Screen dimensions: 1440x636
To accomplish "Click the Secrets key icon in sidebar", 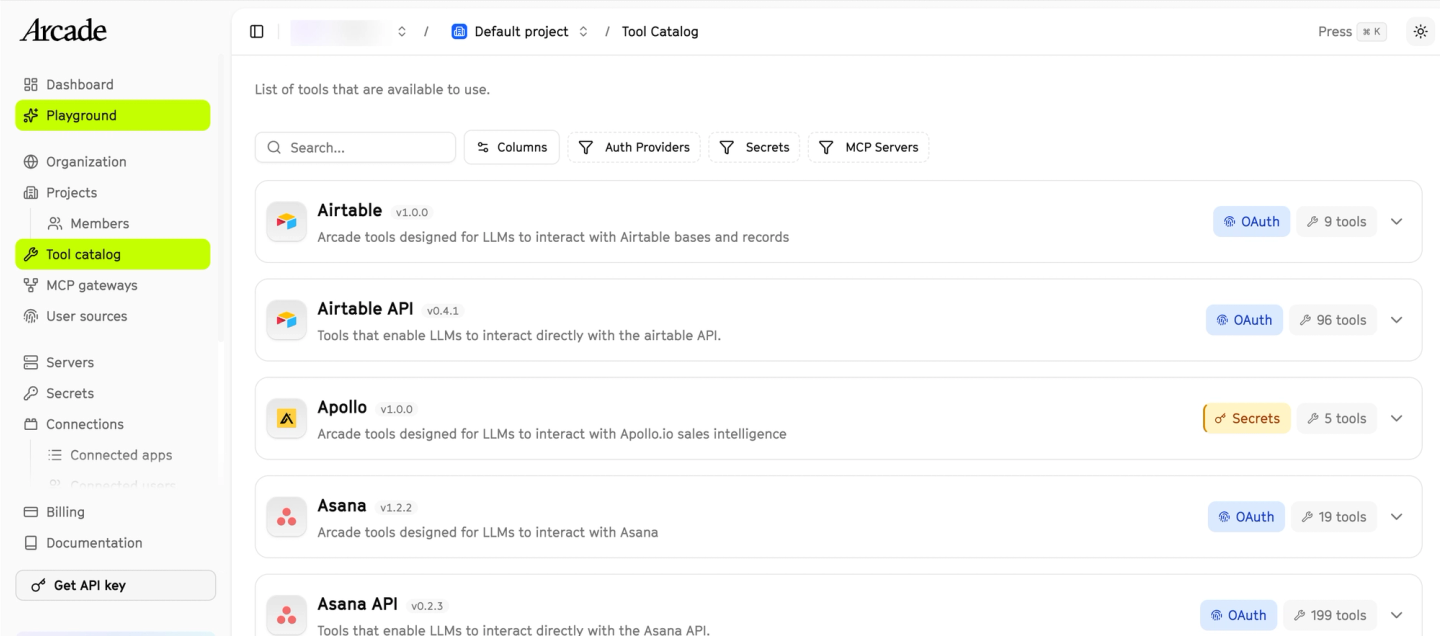I will [x=31, y=394].
